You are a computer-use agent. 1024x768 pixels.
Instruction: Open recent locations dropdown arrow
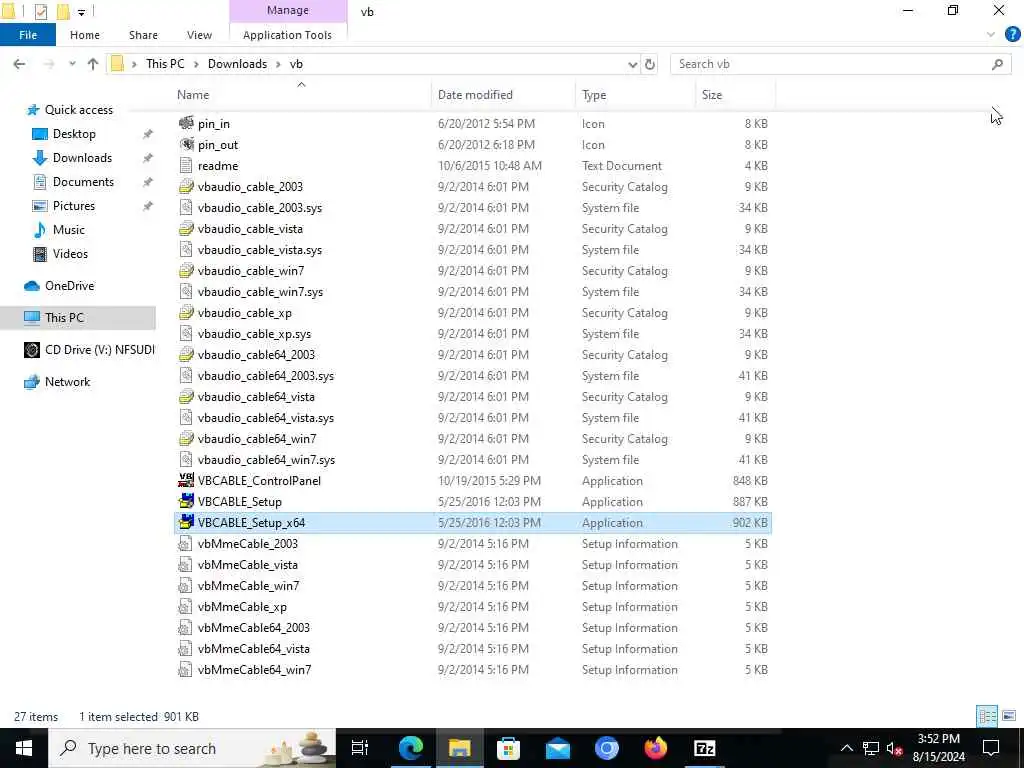[x=72, y=64]
